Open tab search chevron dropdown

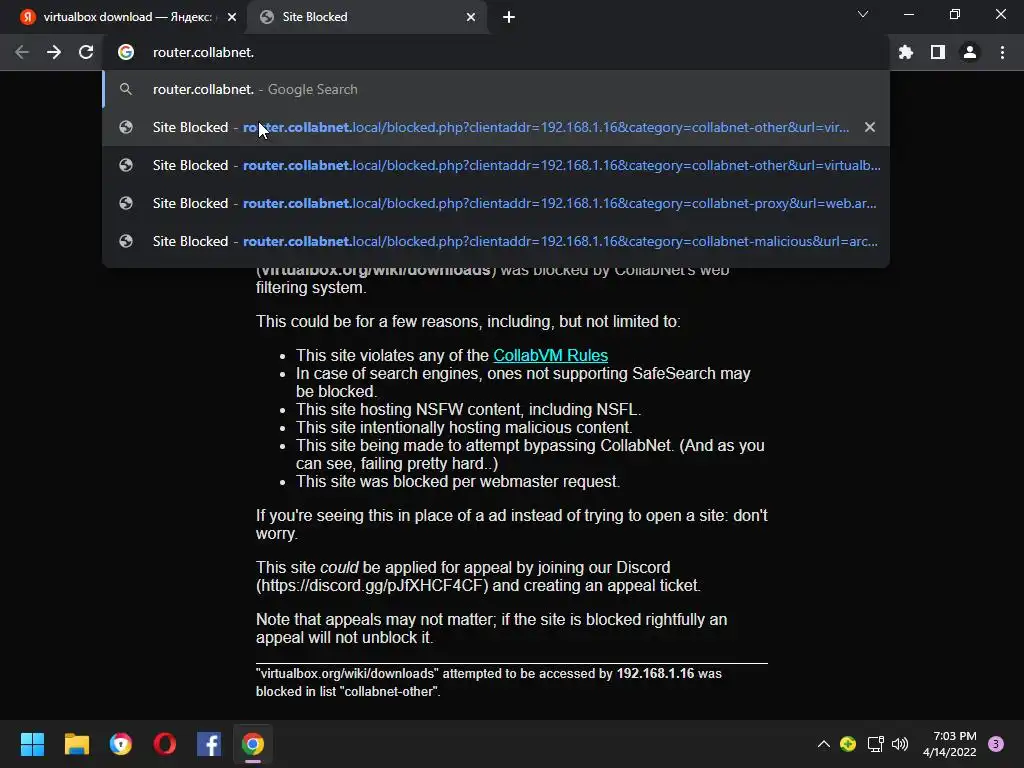(x=863, y=14)
